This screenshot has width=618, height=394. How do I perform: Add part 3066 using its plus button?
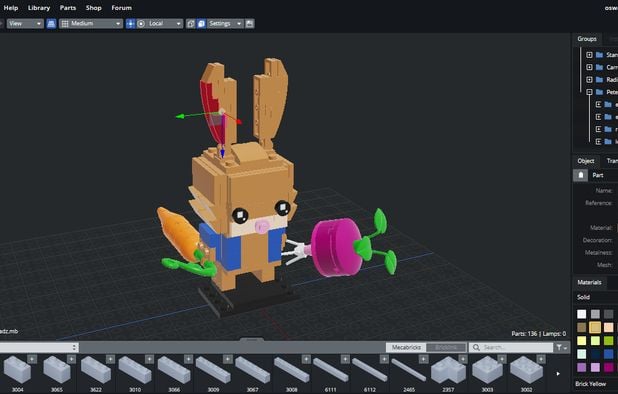coord(189,359)
